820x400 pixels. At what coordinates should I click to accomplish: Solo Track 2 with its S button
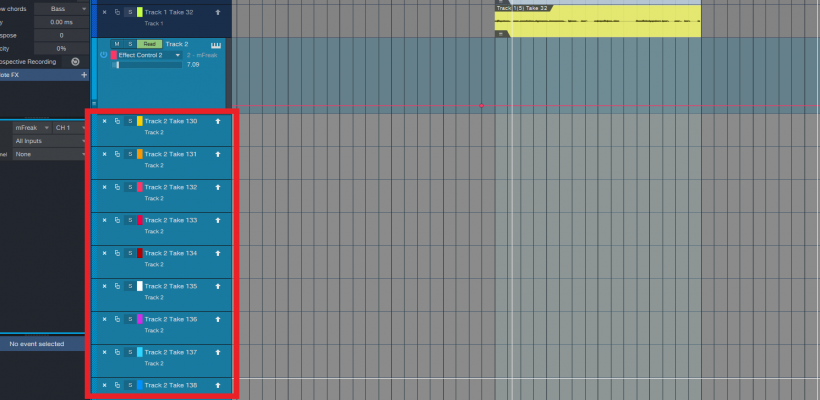pyautogui.click(x=130, y=44)
